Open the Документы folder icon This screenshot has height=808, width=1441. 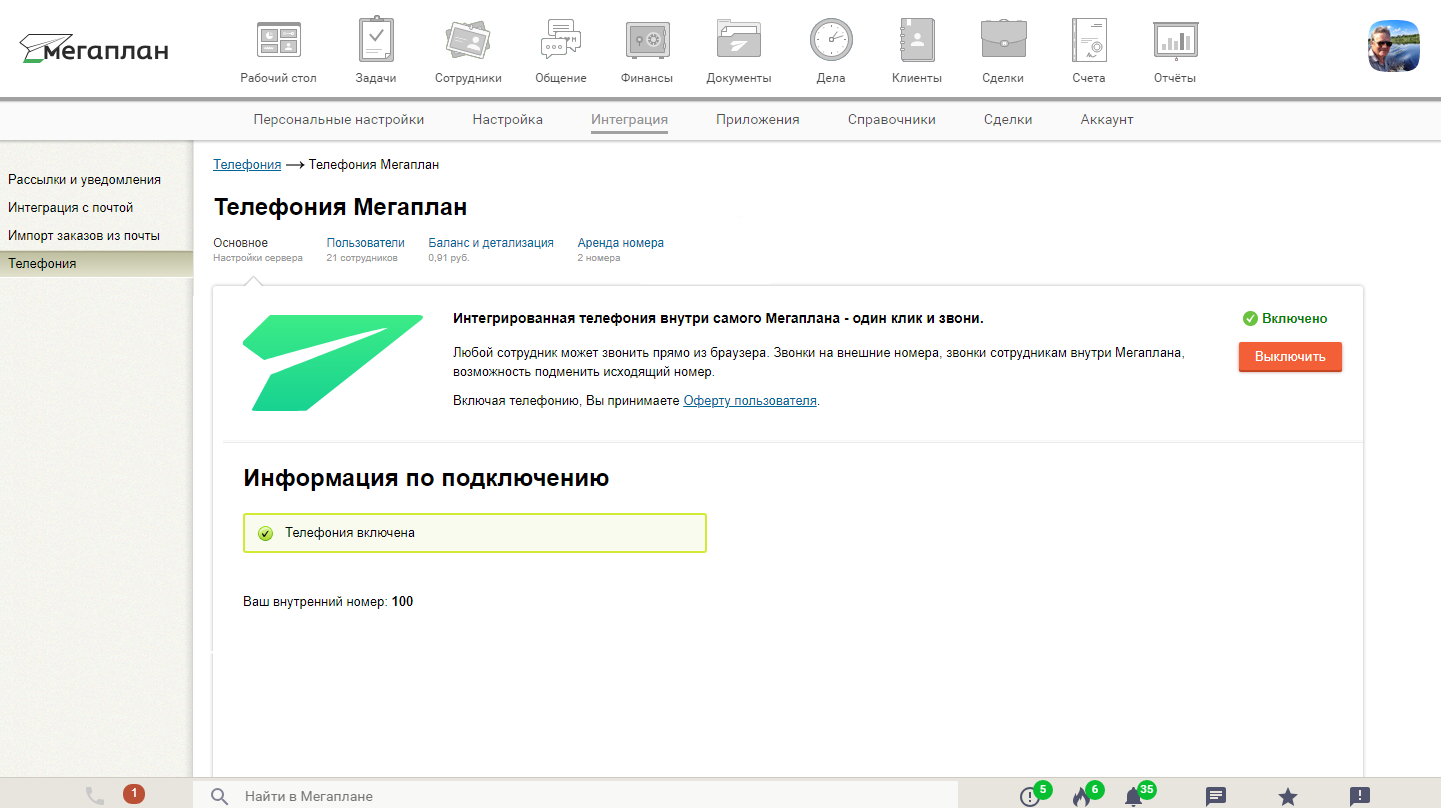739,40
